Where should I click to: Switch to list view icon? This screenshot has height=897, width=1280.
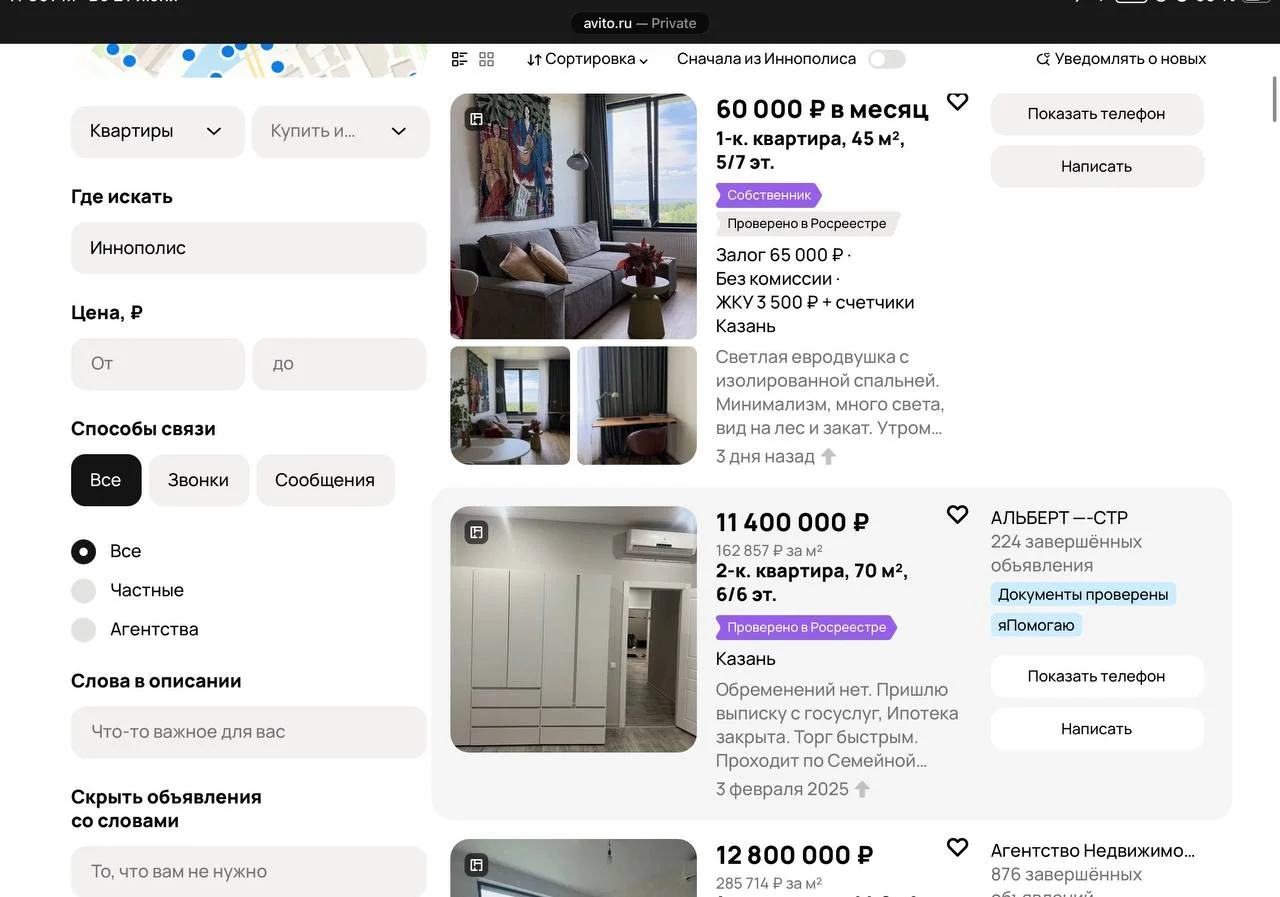pyautogui.click(x=460, y=59)
